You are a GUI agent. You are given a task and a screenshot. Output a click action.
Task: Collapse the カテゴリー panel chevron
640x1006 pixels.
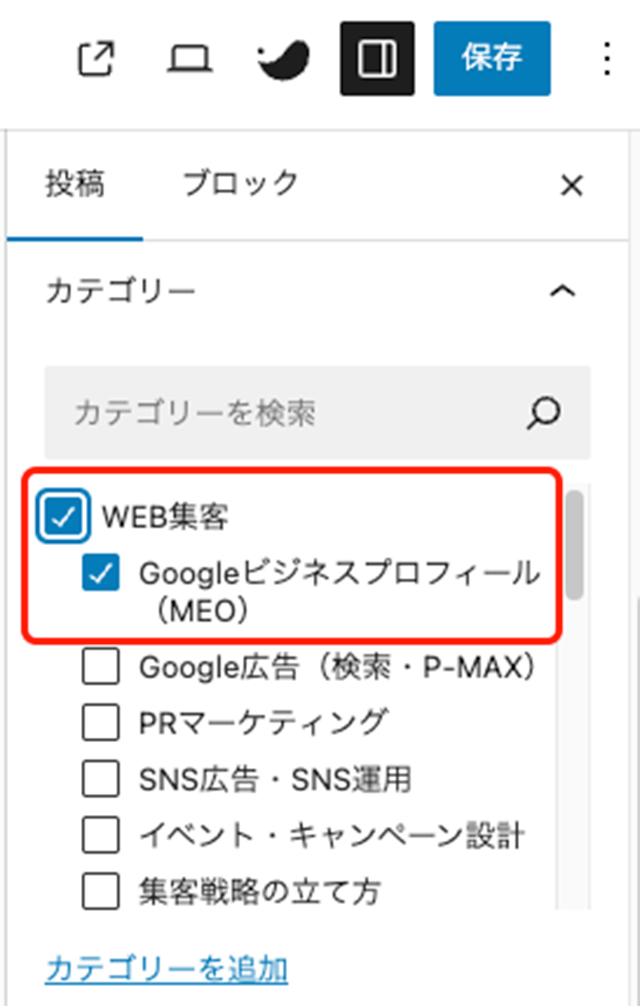(x=563, y=291)
